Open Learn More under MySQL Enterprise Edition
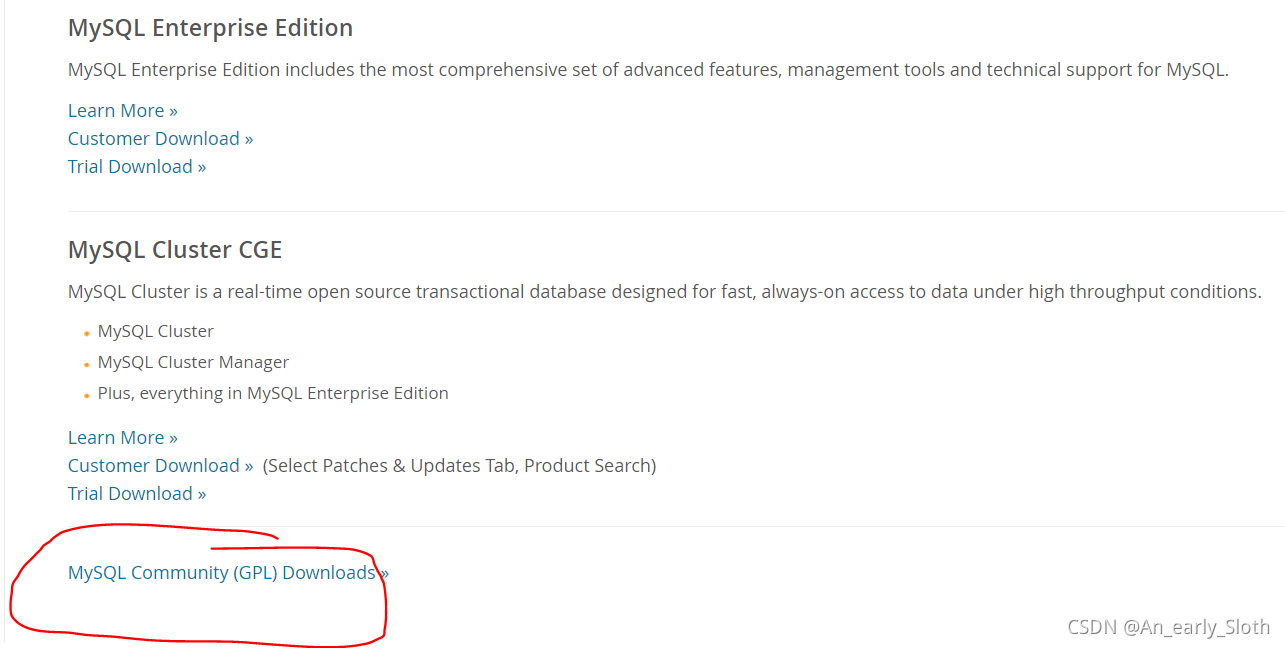The width and height of the screenshot is (1285, 648). point(123,110)
